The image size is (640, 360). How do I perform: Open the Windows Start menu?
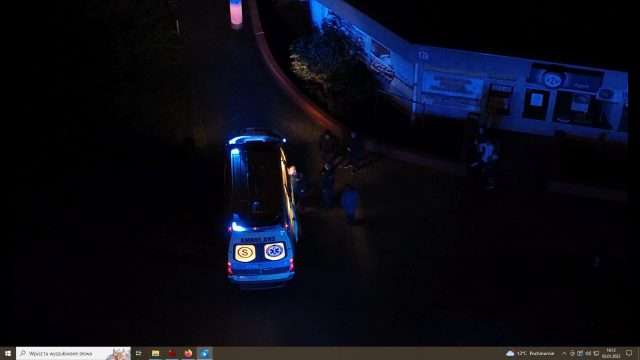pos(8,353)
